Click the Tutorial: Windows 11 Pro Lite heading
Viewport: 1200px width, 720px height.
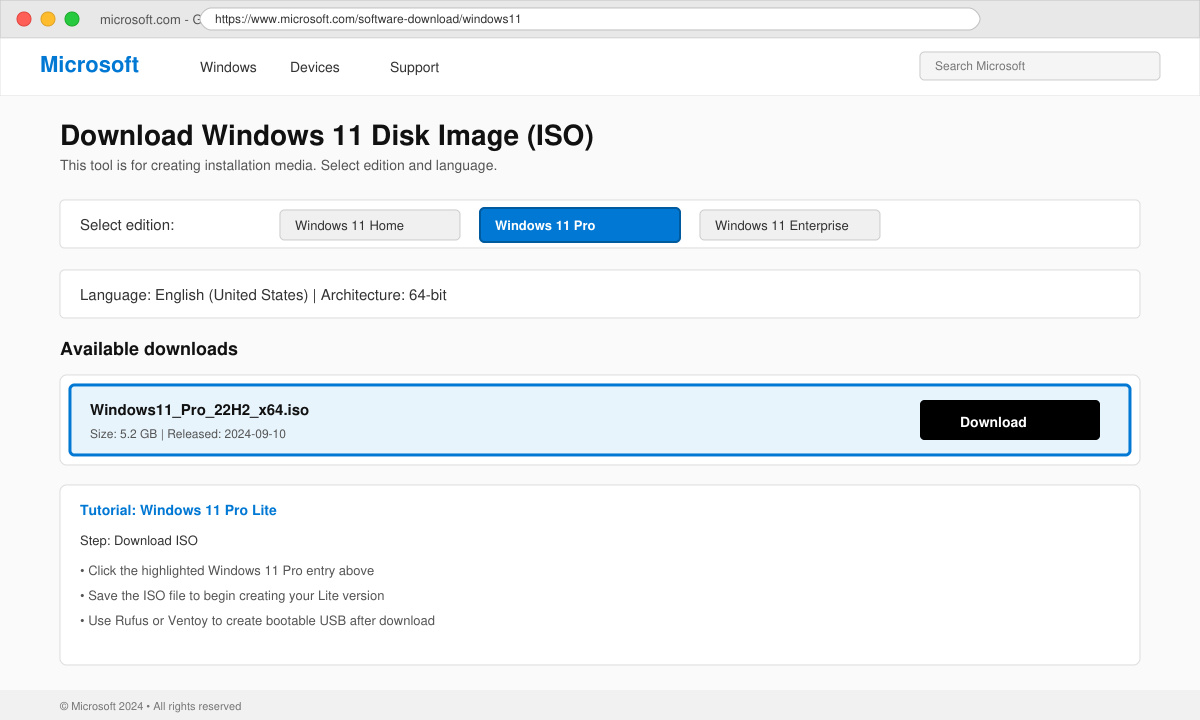click(x=178, y=510)
